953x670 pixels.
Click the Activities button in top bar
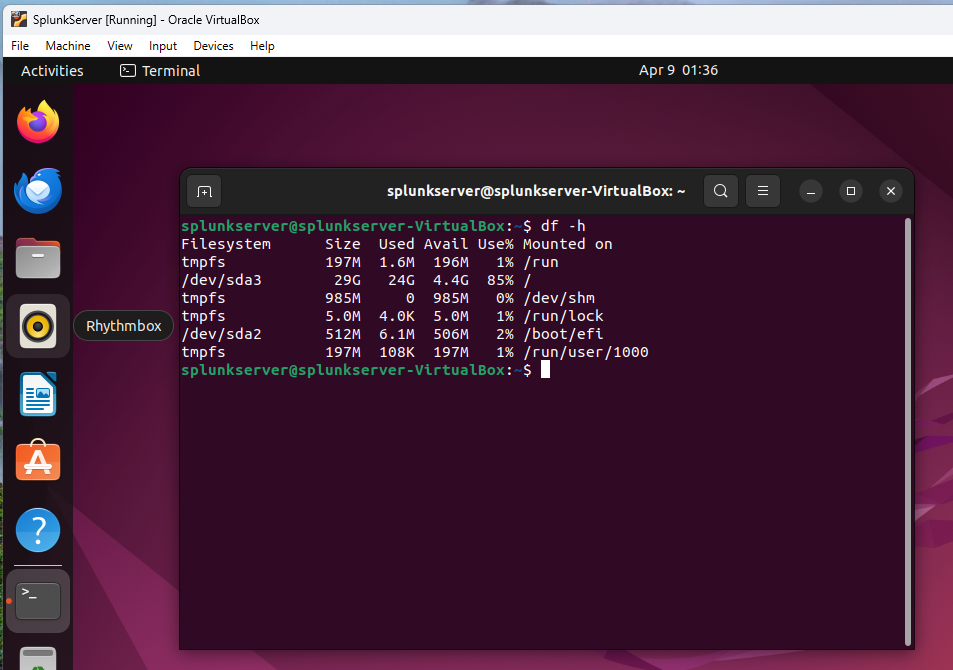[52, 71]
